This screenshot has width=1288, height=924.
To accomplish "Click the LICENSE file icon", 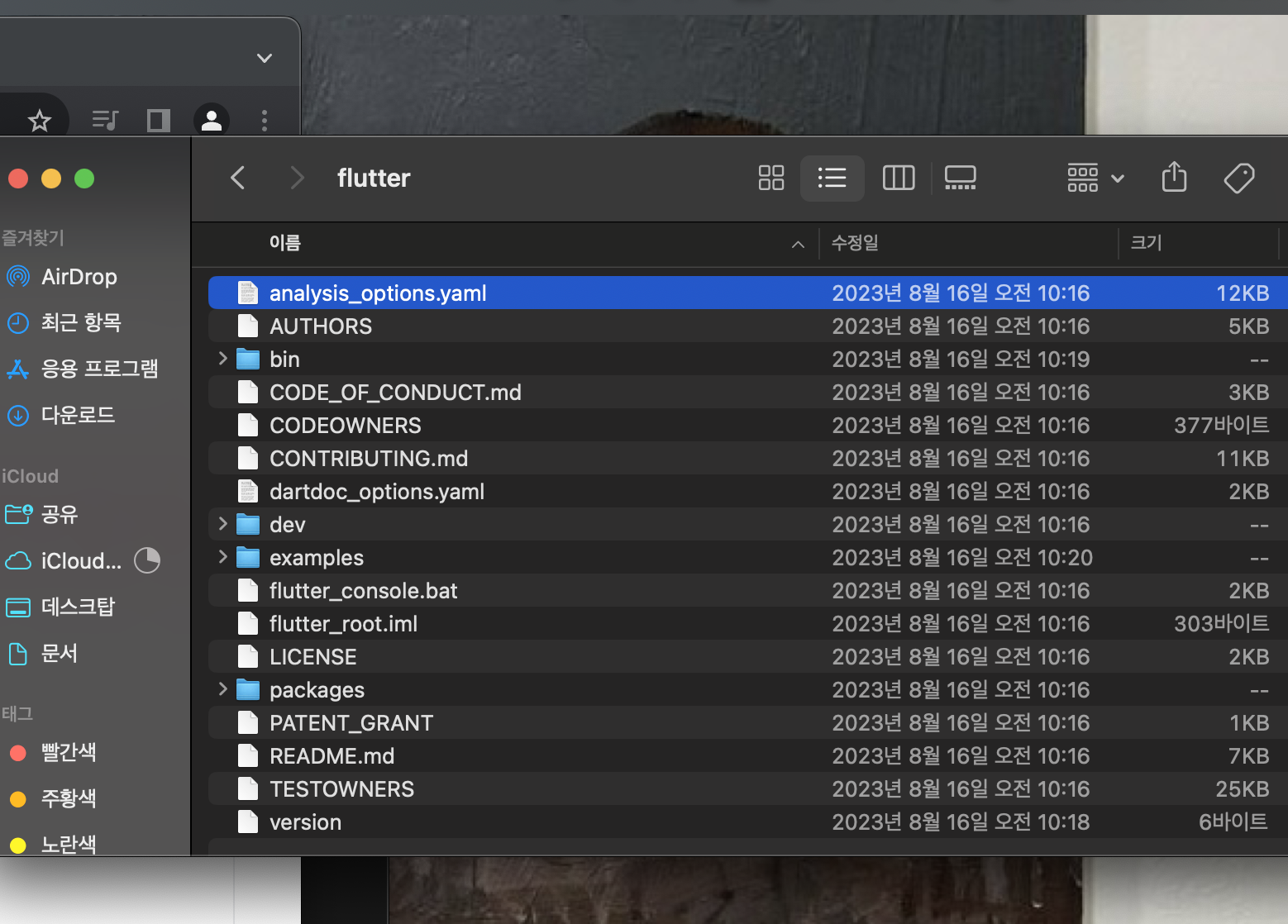I will click(248, 656).
